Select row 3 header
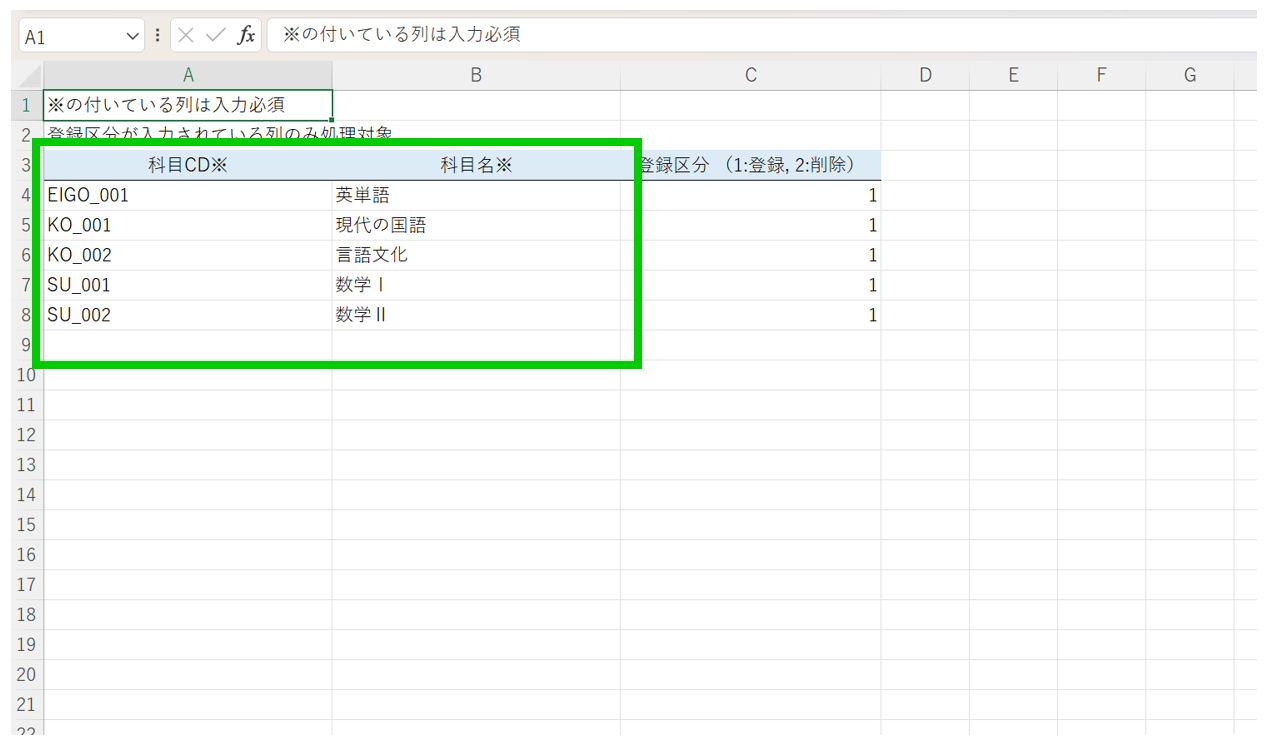This screenshot has width=1270, height=746. (x=27, y=165)
